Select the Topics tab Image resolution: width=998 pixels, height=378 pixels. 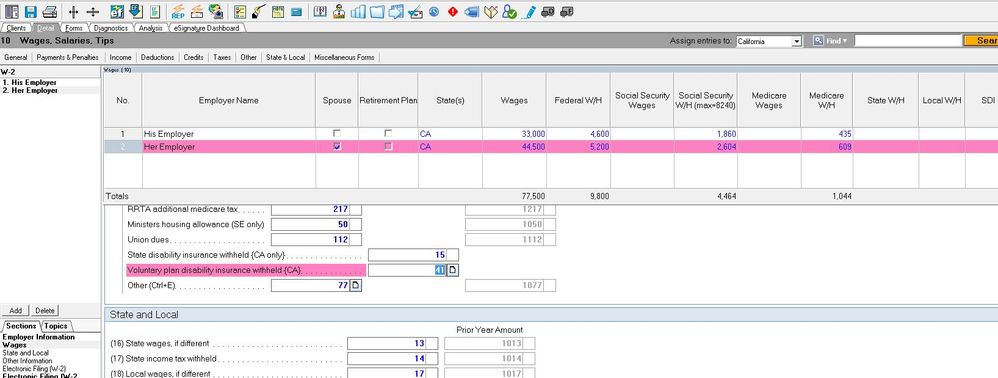pos(55,326)
